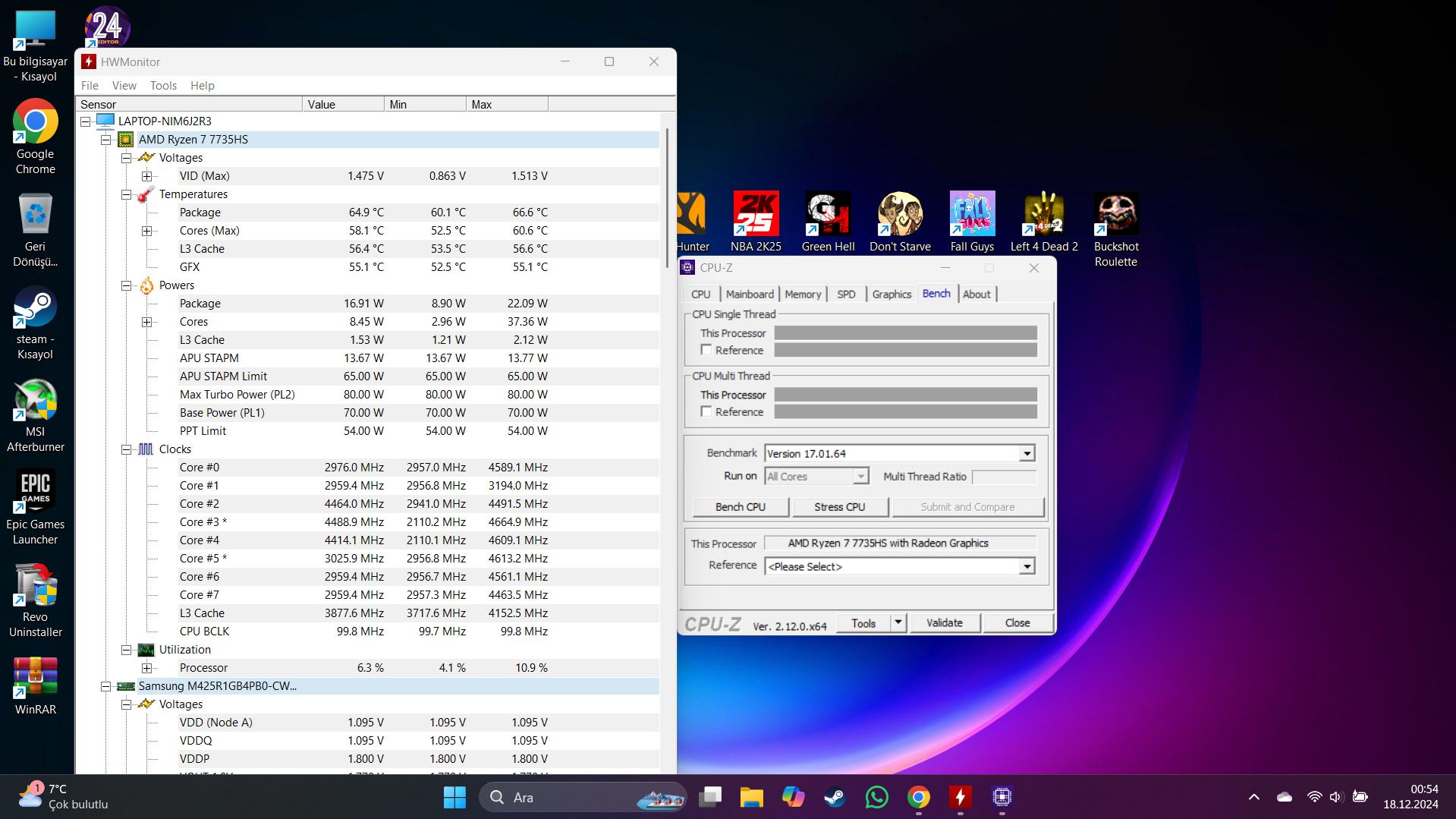This screenshot has height=819, width=1456.
Task: Expand the VID (Max) voltage entry
Action: coord(146,176)
